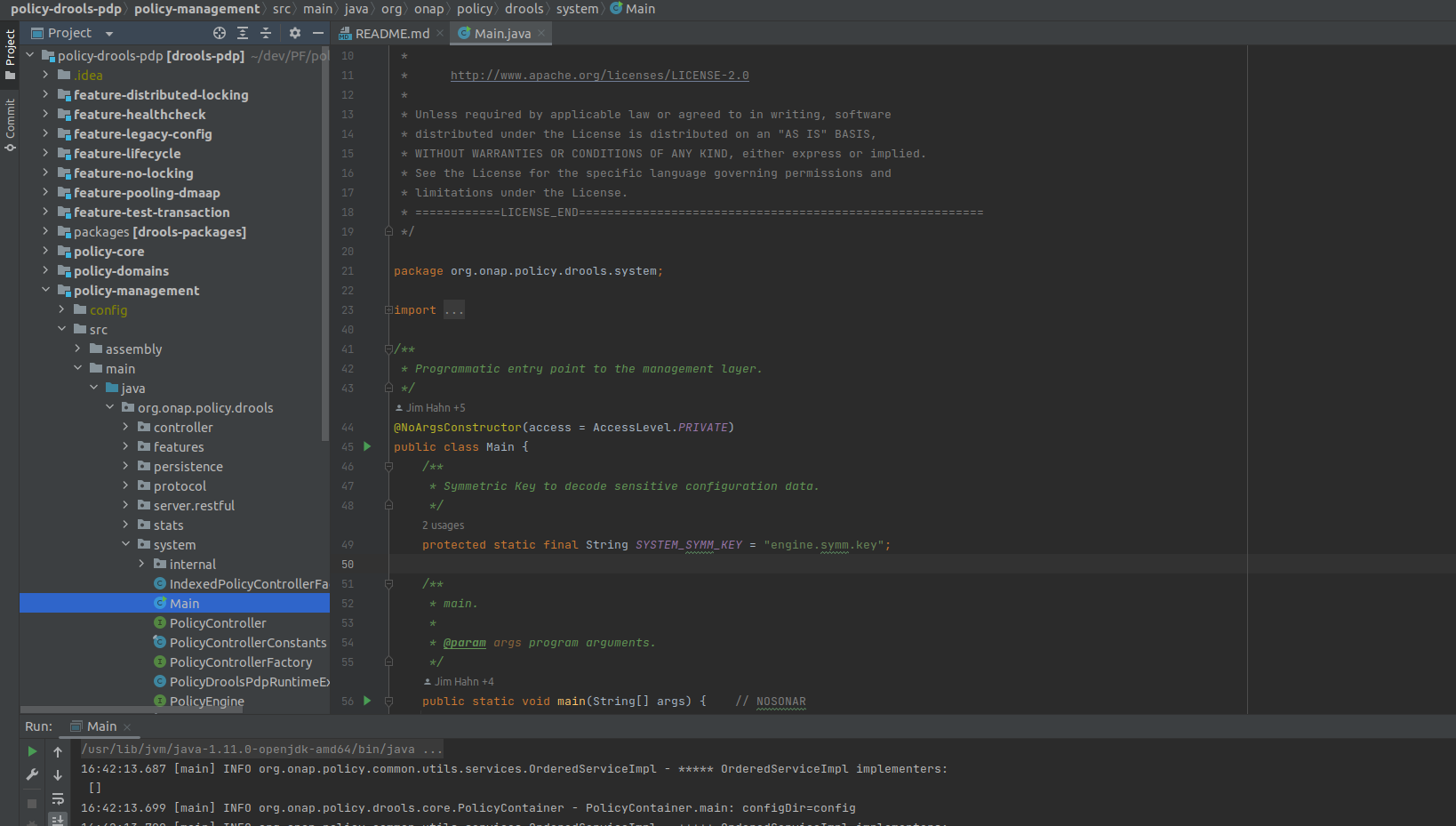This screenshot has width=1456, height=826.
Task: Click the folded java command line ellipsis
Action: point(432,750)
